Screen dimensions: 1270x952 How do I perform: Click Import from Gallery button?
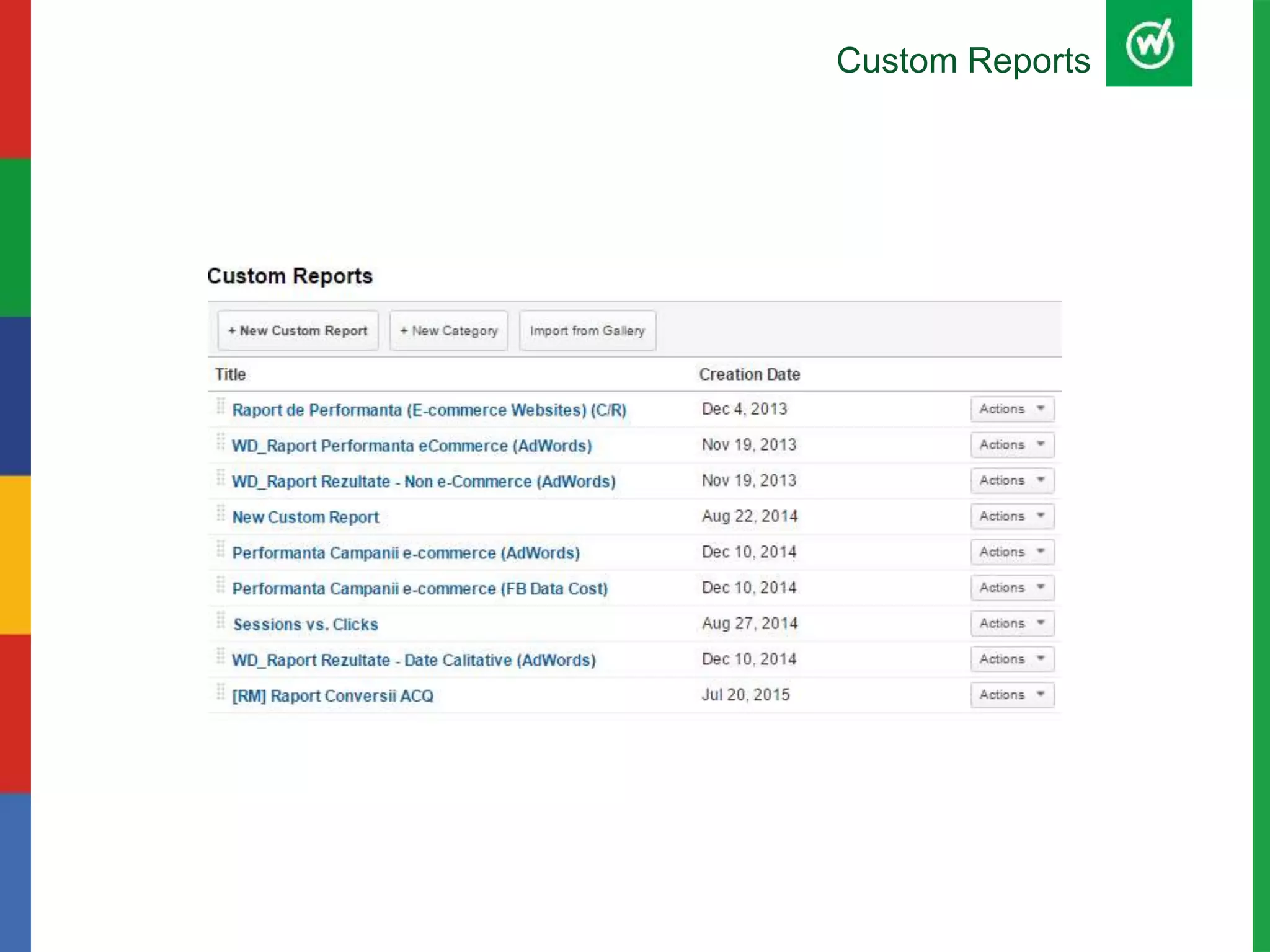[587, 331]
